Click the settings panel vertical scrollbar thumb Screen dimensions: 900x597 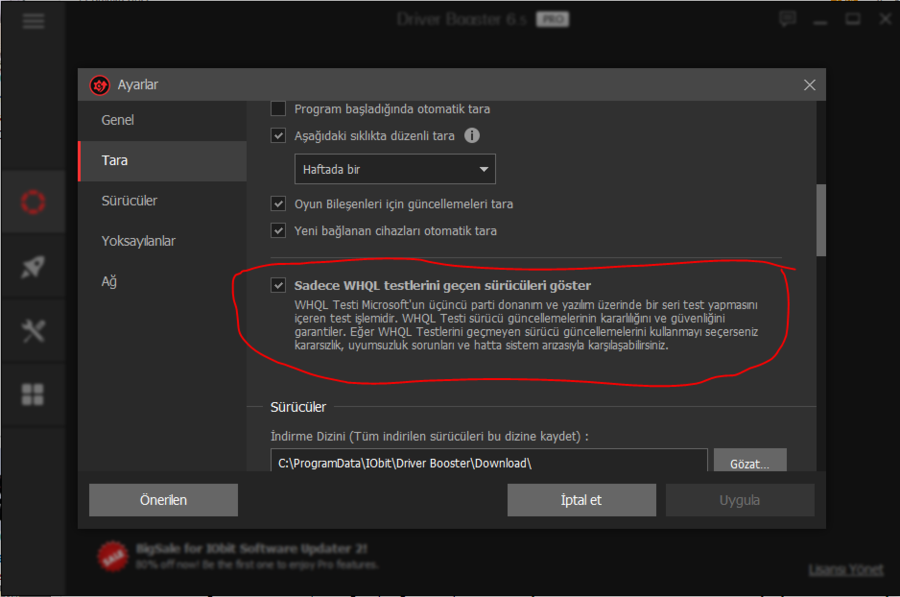pos(821,220)
